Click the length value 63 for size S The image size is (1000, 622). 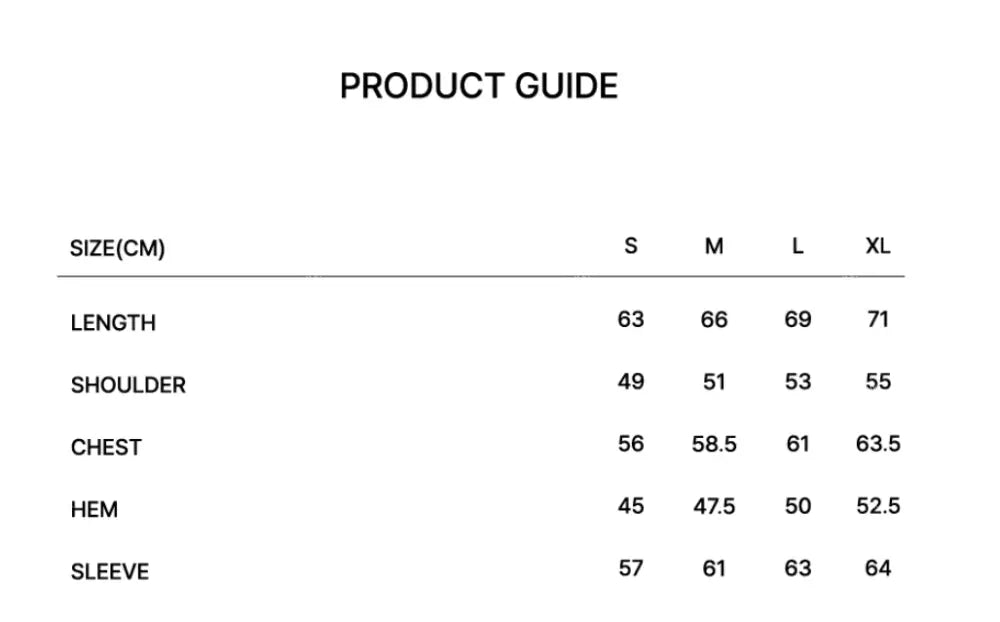[x=631, y=320]
